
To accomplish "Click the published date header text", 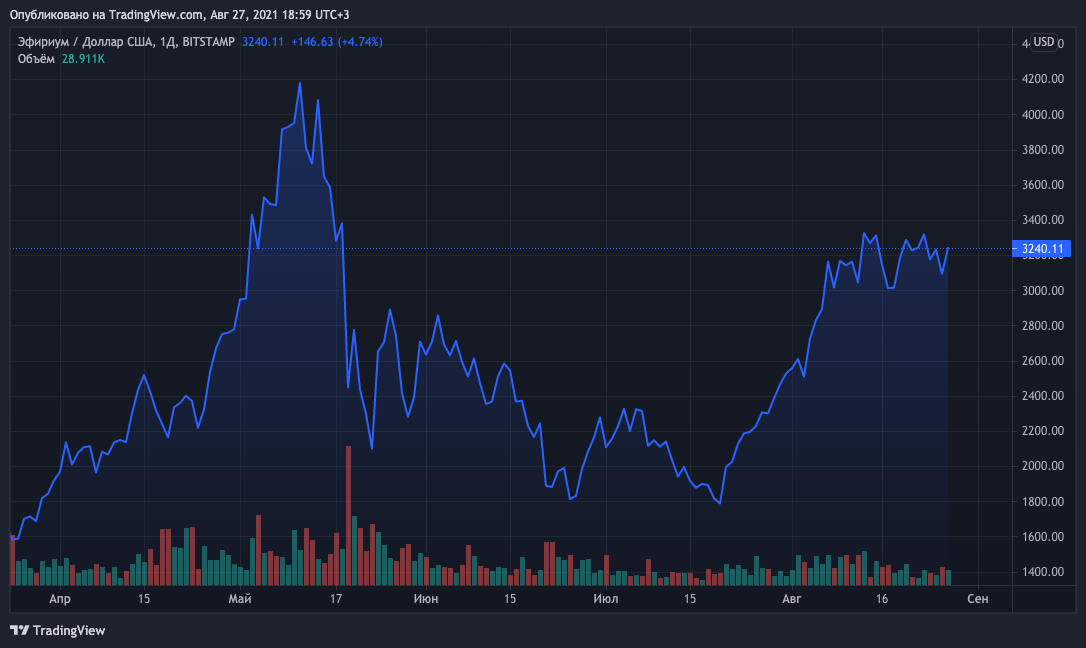I will [179, 15].
